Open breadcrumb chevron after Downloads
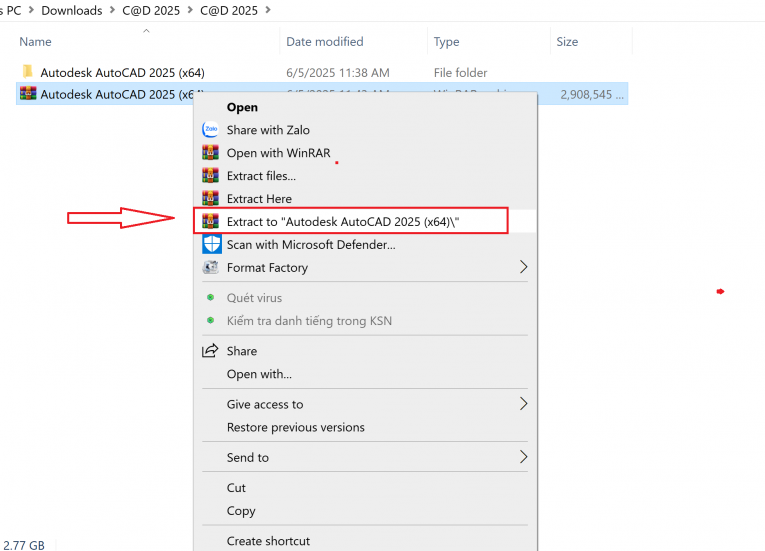Screen dimensions: 765x551 point(113,10)
